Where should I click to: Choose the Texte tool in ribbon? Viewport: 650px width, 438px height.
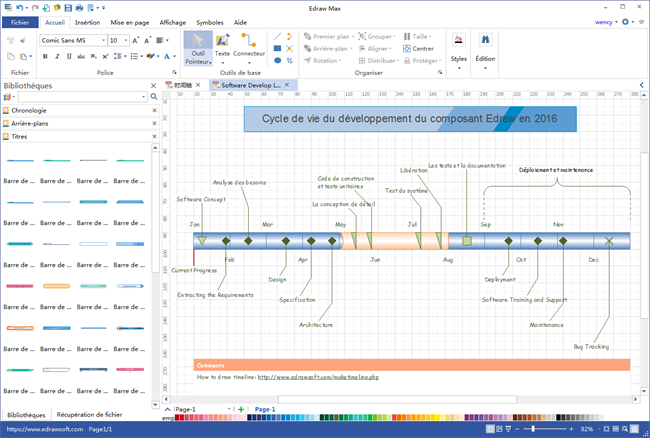(x=222, y=45)
